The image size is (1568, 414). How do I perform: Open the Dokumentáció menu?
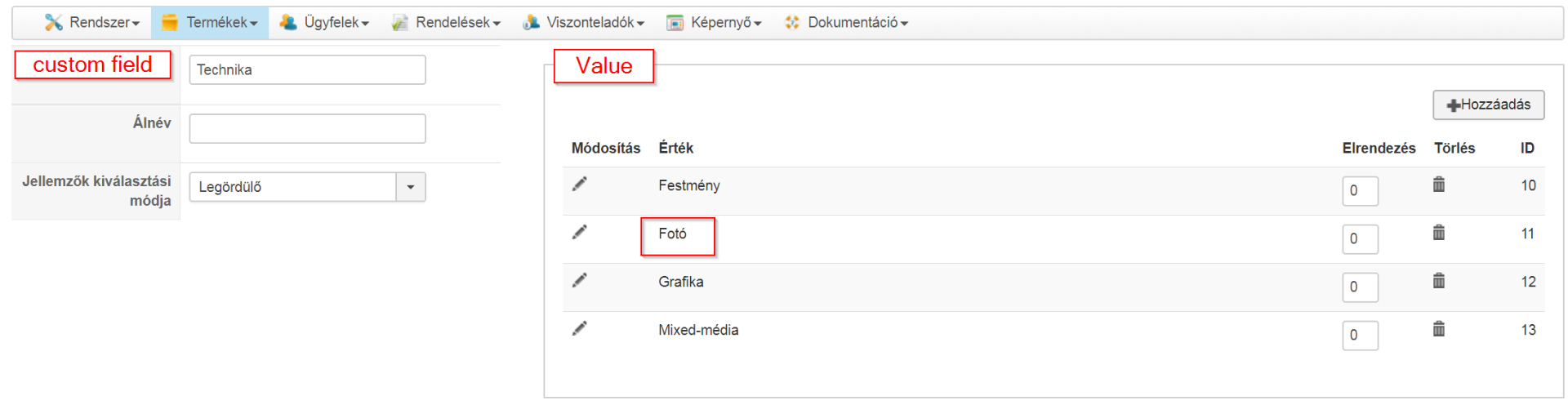846,23
